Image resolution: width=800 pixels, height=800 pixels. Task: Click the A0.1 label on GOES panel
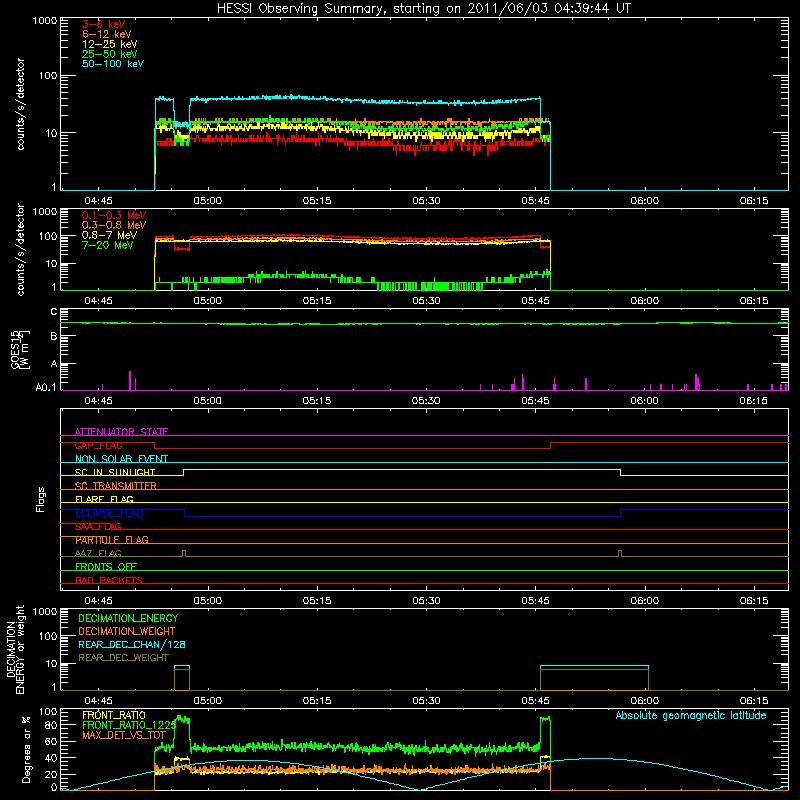tap(46, 387)
